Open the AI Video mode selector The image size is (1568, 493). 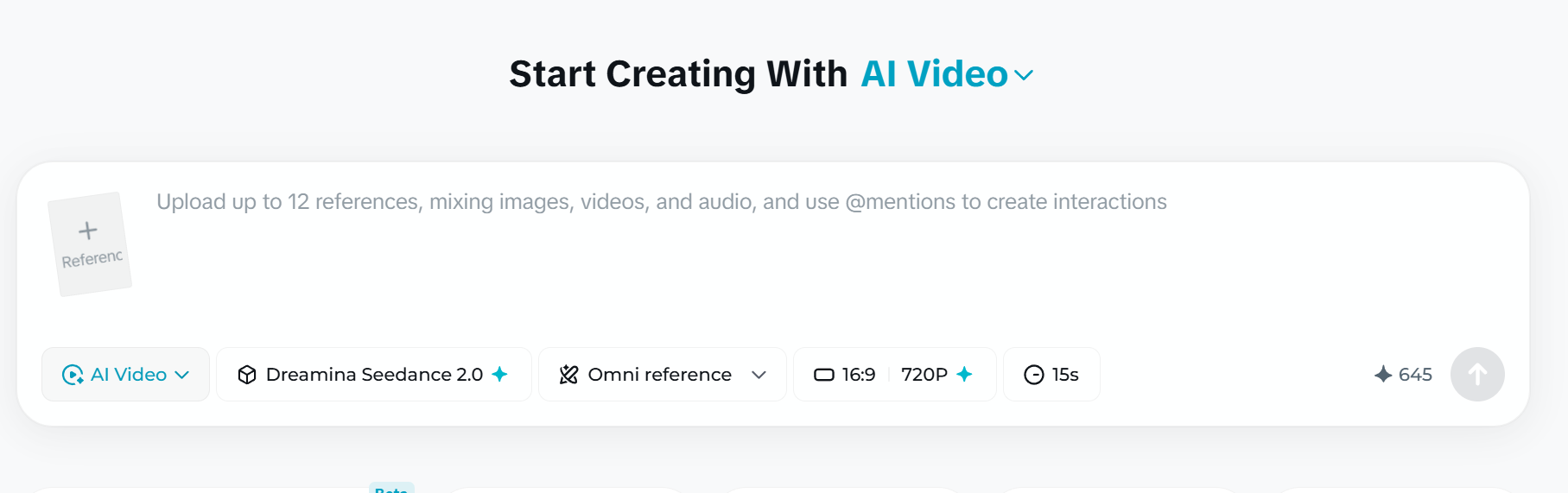[x=125, y=375]
